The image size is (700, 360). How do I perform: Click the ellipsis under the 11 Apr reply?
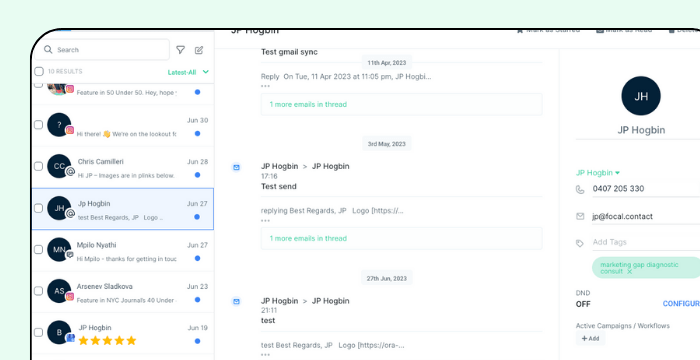pos(265,86)
